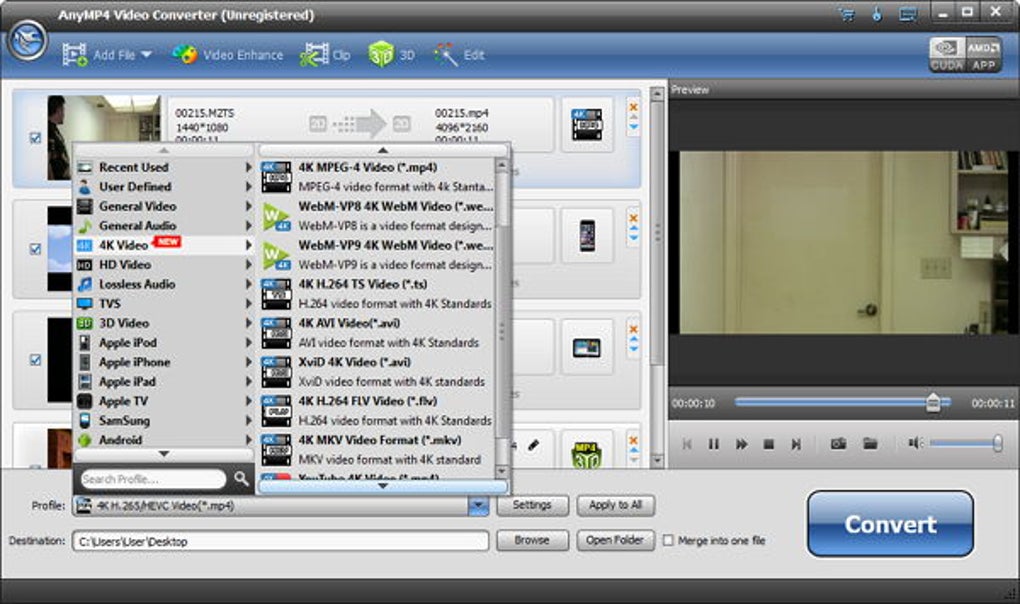Click the volume slider handle
The width and height of the screenshot is (1020, 604).
click(x=997, y=443)
